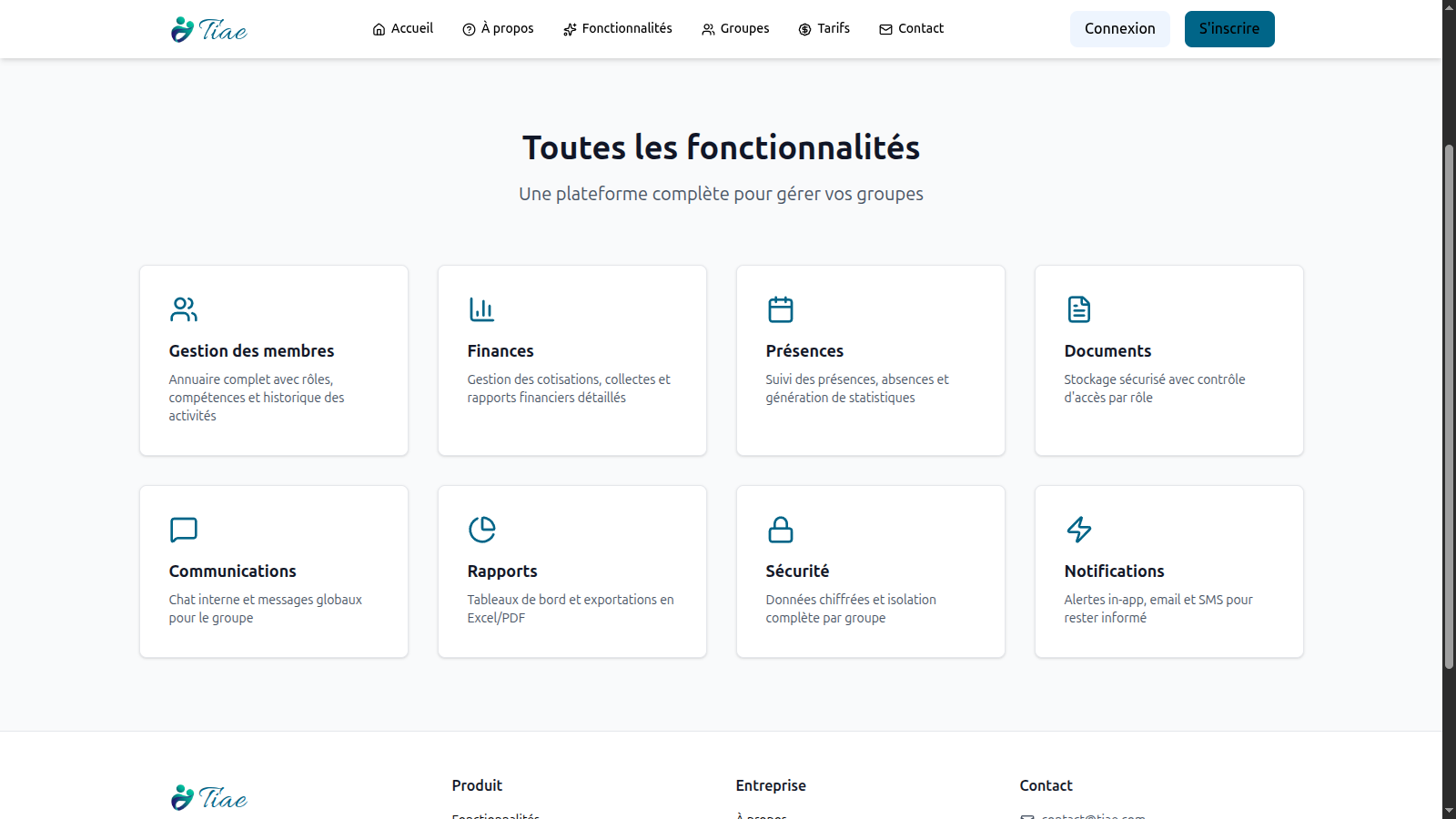Screen dimensions: 1456x819
Task: Click the Tiae logo in footer
Action: 209,798
